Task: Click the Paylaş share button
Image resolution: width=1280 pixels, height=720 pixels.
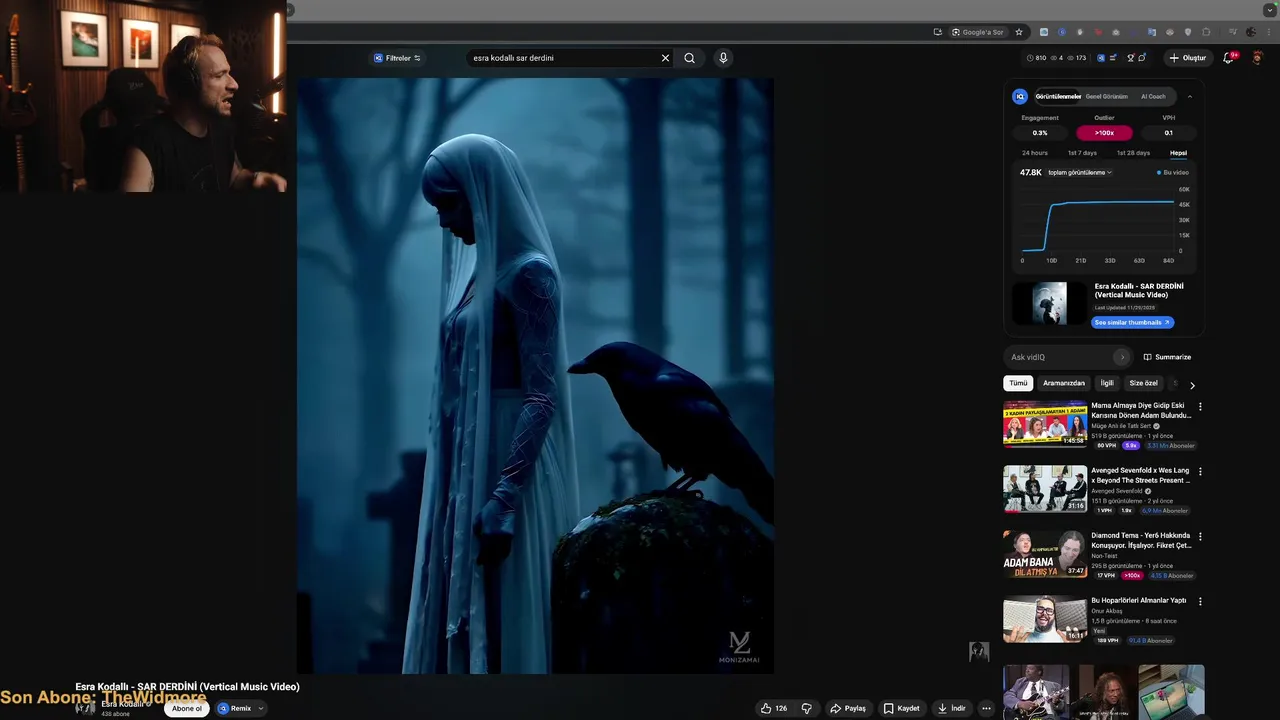Action: point(848,708)
